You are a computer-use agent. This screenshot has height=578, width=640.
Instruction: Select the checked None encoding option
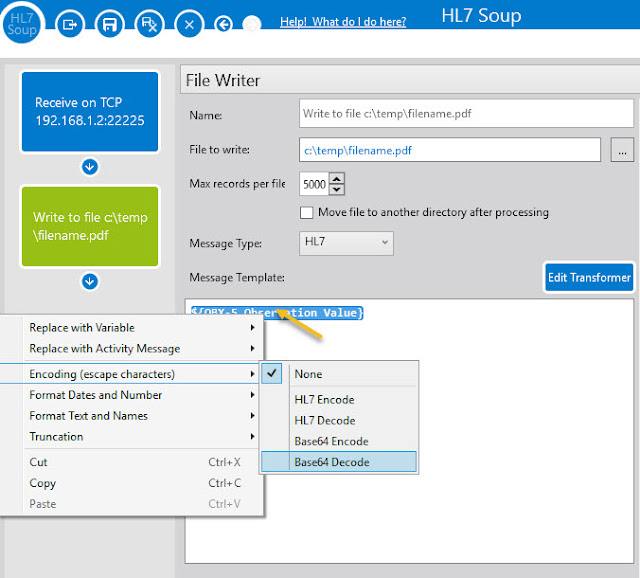pyautogui.click(x=308, y=373)
